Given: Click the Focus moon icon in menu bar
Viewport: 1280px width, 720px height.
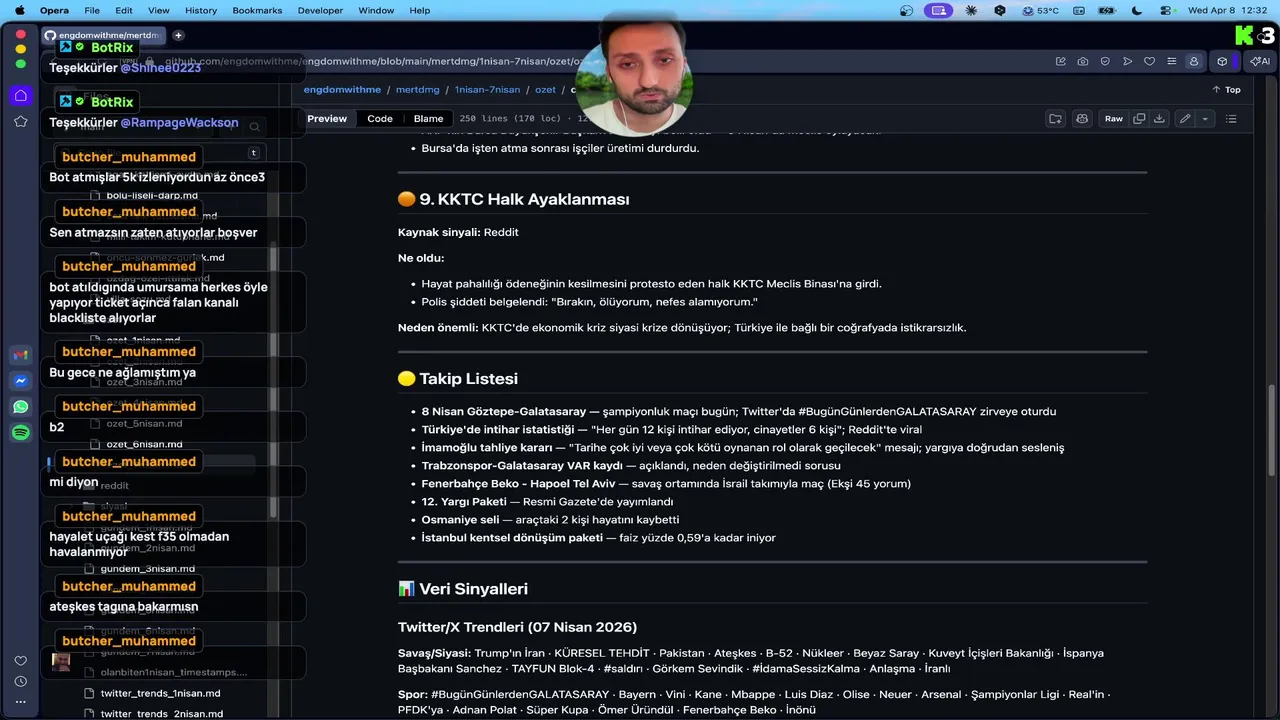Looking at the screenshot, I should coord(1137,10).
